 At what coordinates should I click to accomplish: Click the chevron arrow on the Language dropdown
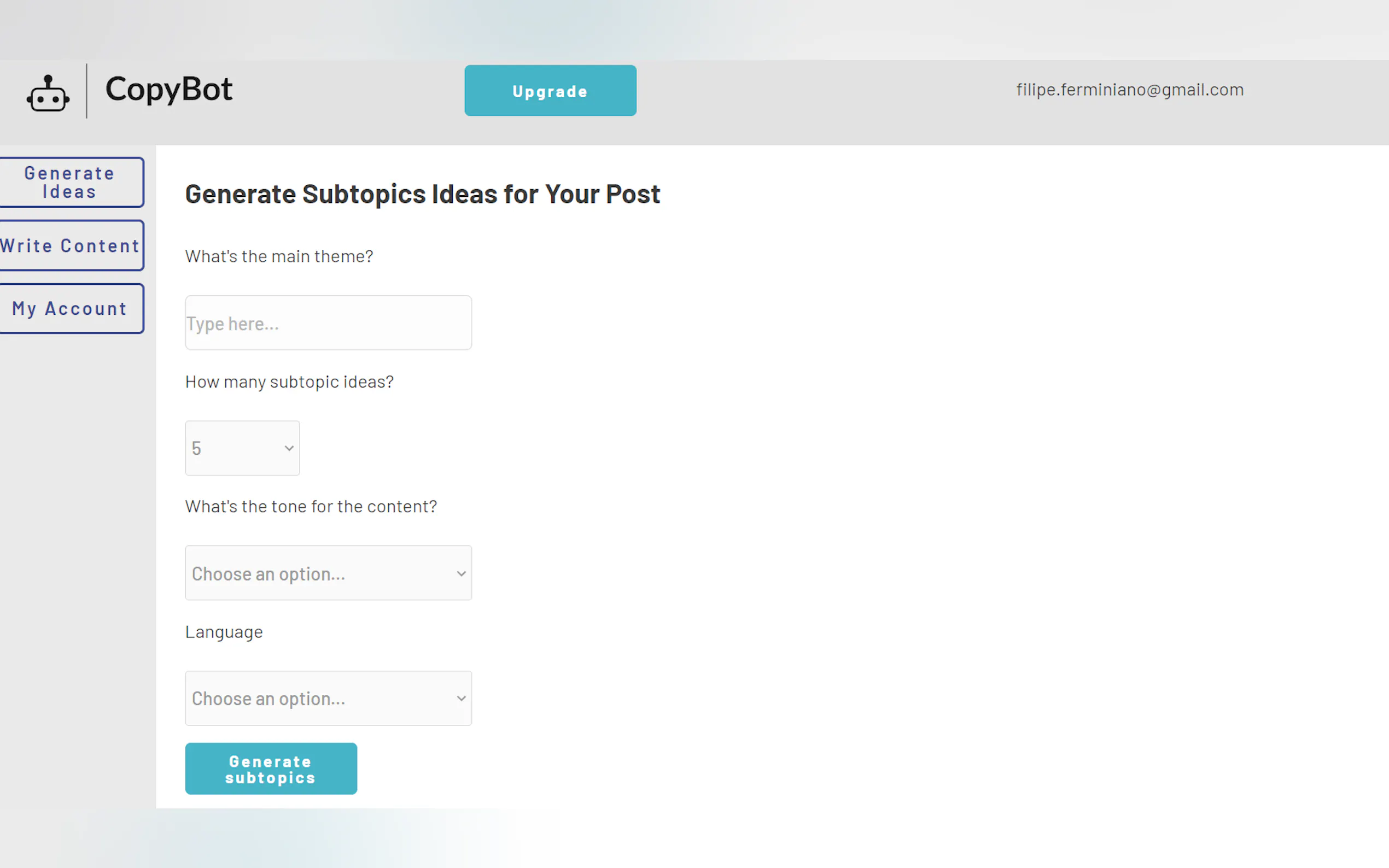[461, 699]
